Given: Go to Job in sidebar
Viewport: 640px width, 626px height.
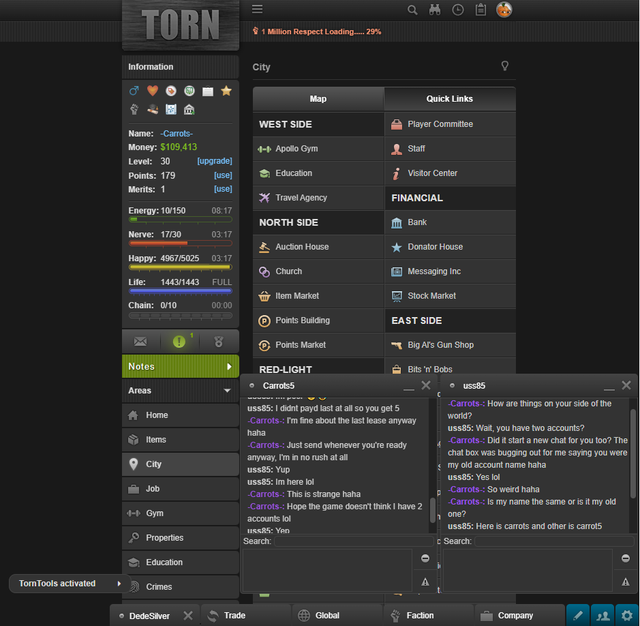Looking at the screenshot, I should (x=180, y=489).
